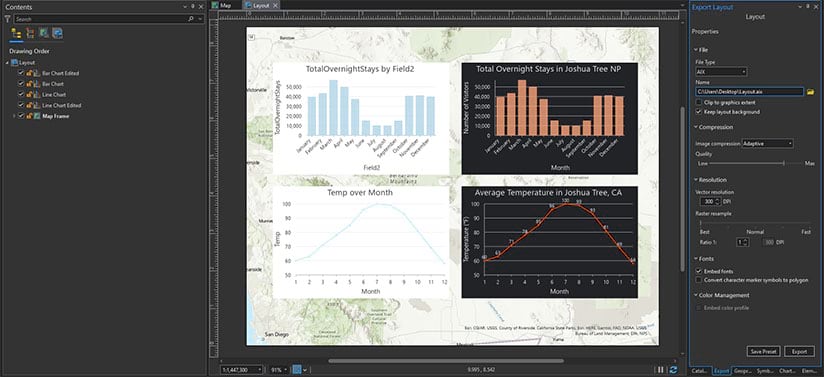Screen dimensions: 824x377
Task: Select the second list-by view icon
Action: tap(30, 34)
